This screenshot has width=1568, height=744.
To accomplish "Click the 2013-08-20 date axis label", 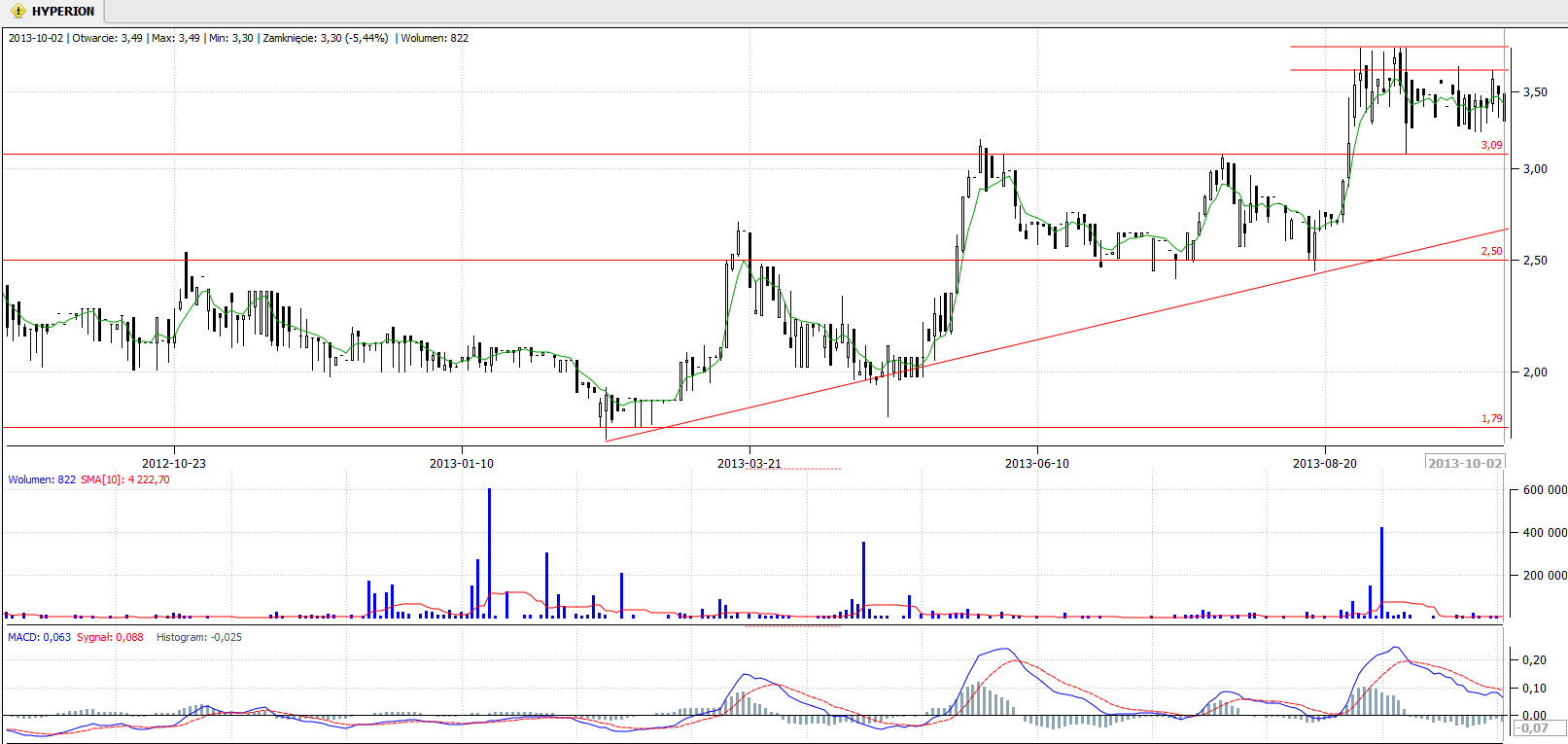I will [x=1325, y=463].
